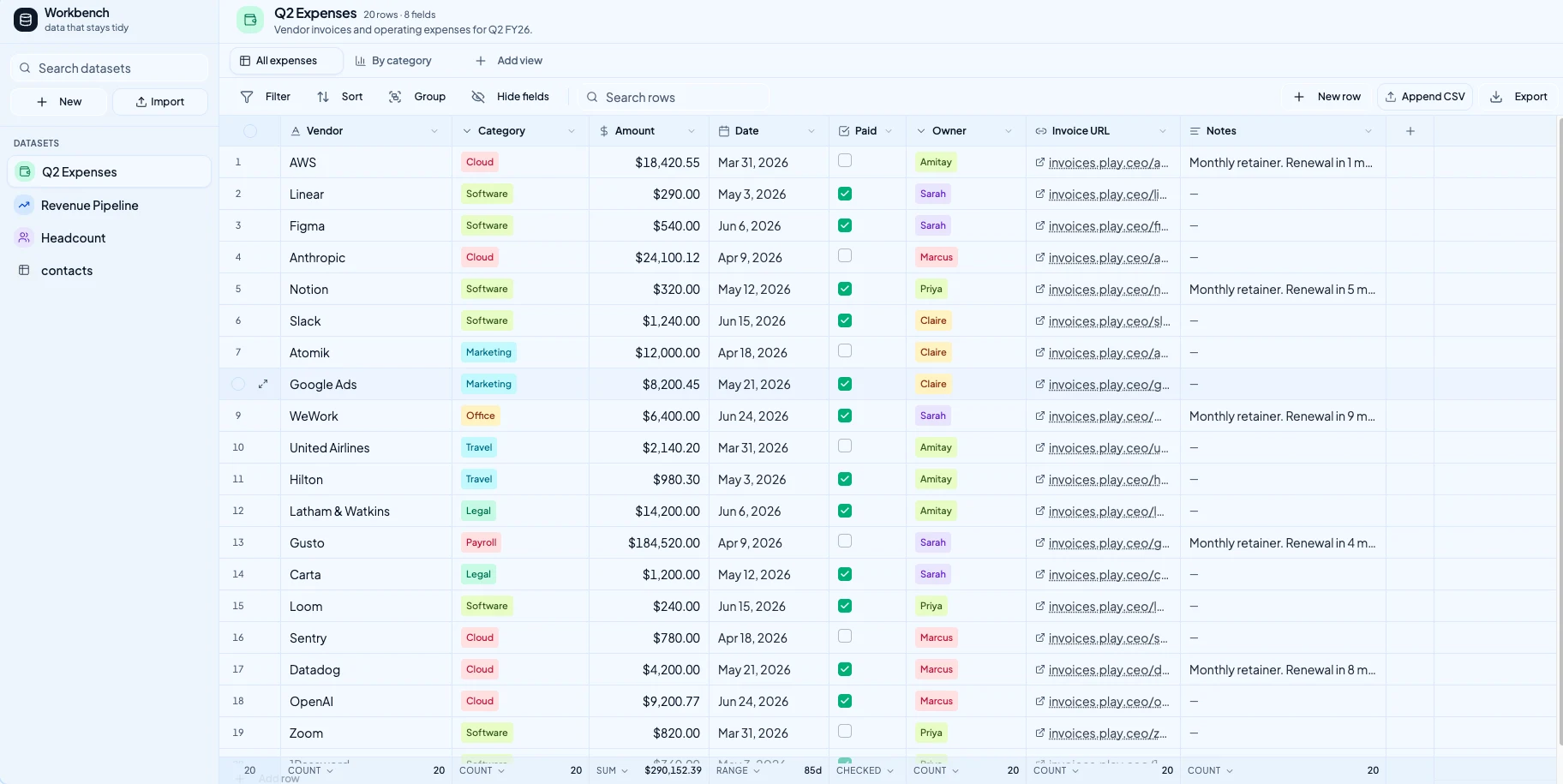The width and height of the screenshot is (1563, 784).
Task: Click the Filter funnel icon
Action: 247,97
